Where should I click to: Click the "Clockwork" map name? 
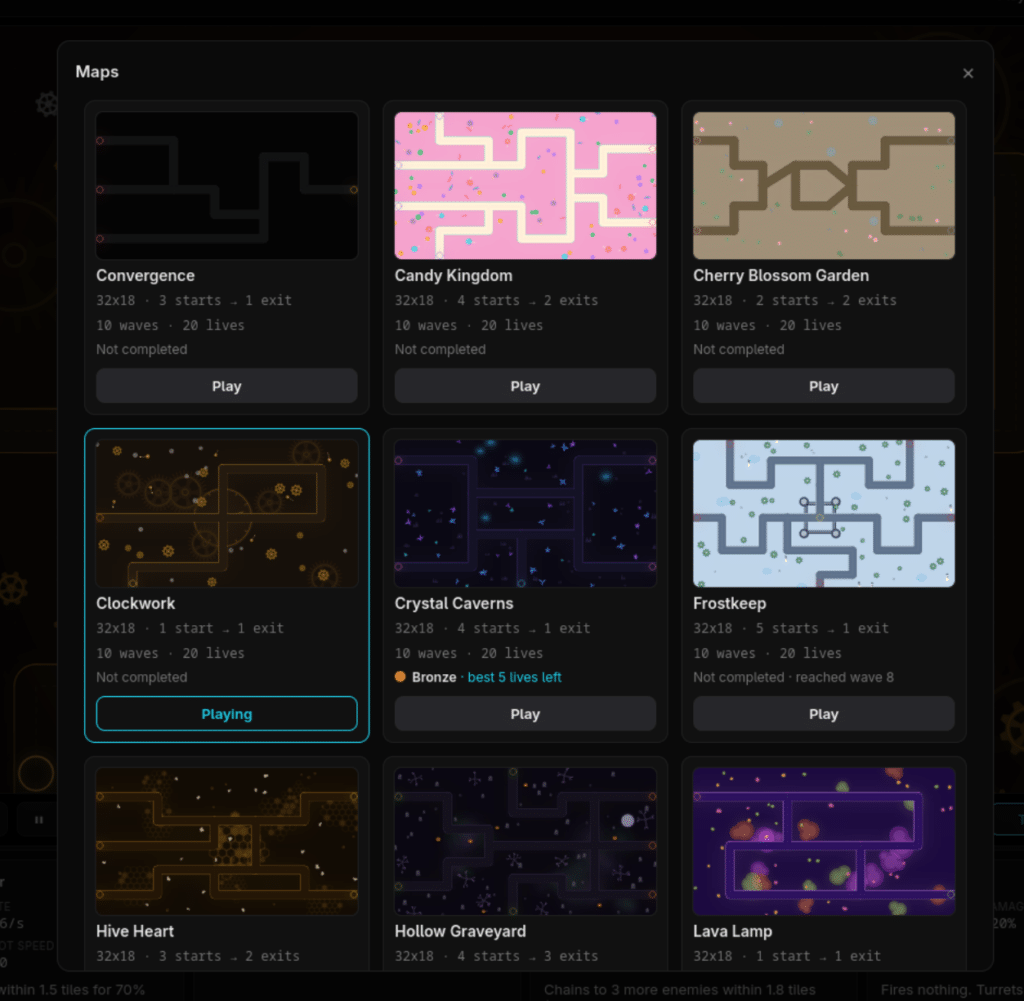[x=135, y=603]
